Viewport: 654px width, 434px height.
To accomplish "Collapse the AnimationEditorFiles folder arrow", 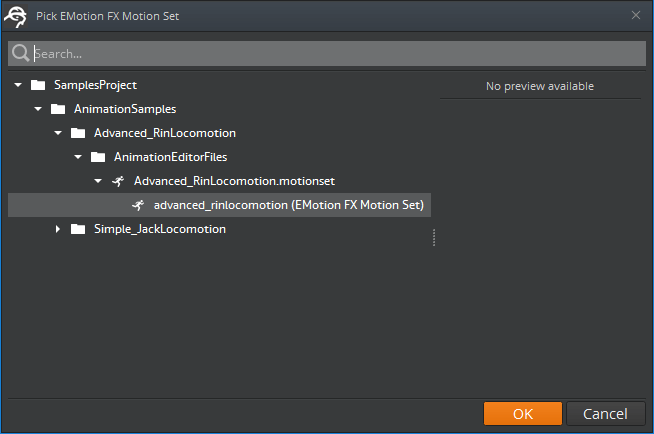I will pos(78,157).
